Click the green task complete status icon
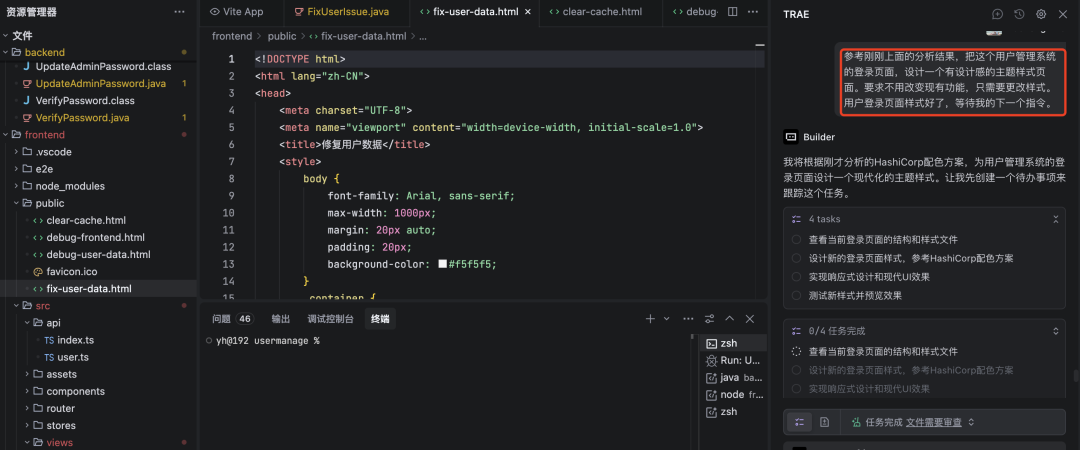The width and height of the screenshot is (1080, 450). point(857,422)
